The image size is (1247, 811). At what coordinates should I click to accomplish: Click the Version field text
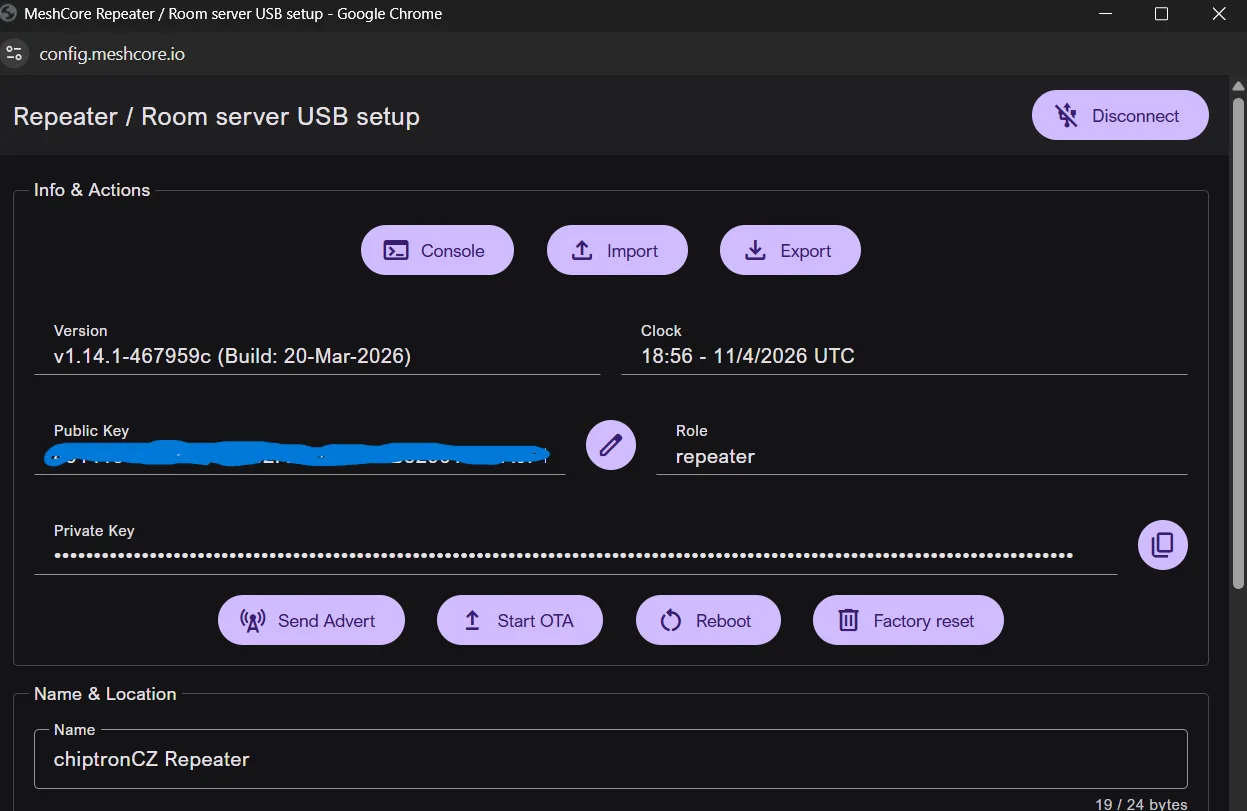coord(232,356)
